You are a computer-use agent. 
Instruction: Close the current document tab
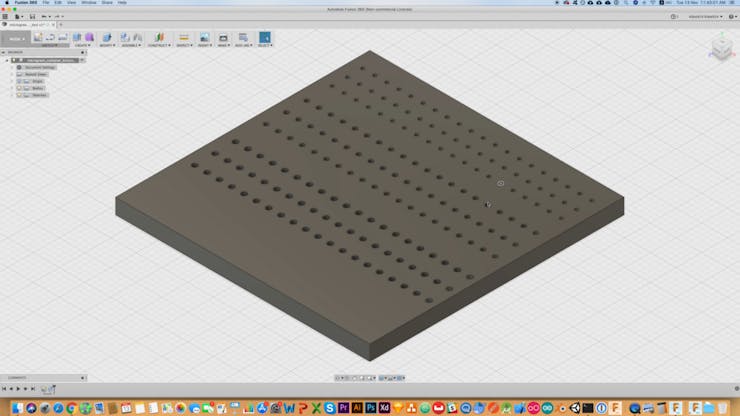coord(53,25)
